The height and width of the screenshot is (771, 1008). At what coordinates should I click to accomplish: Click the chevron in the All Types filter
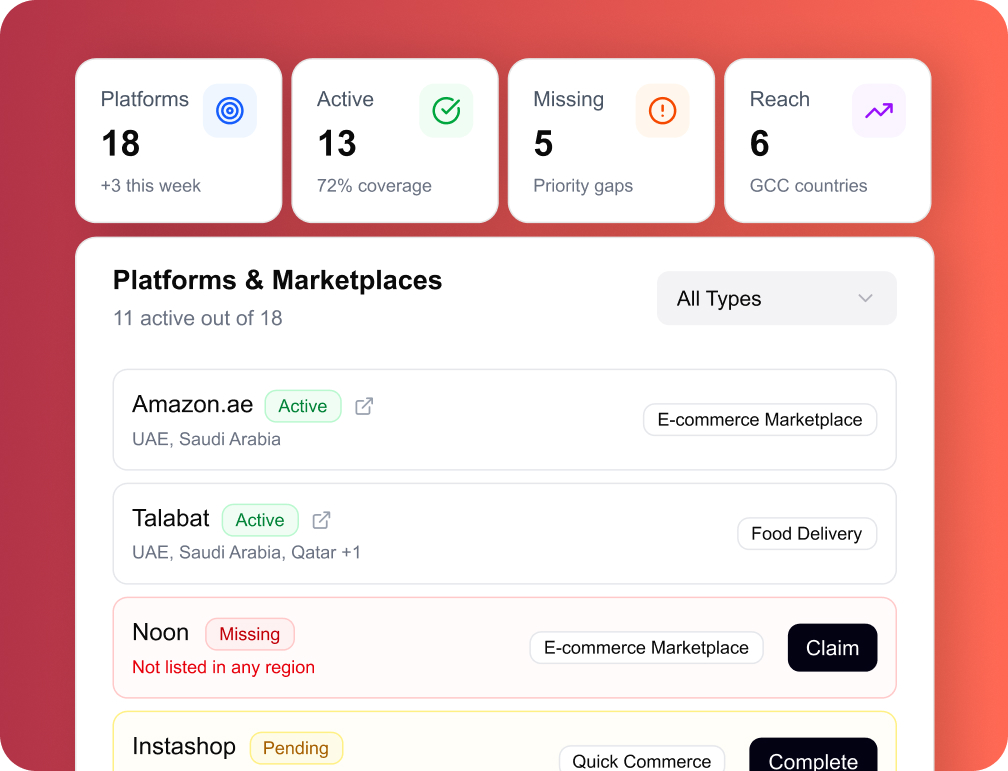click(866, 298)
